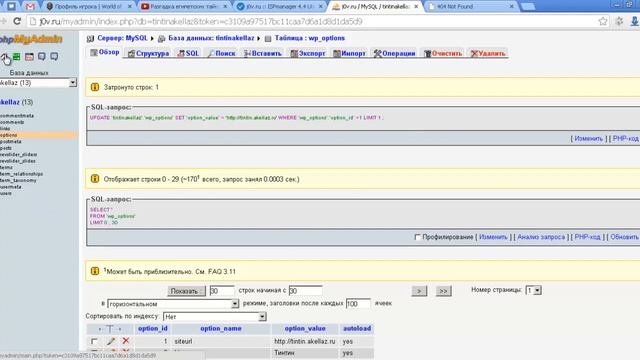This screenshot has height=360, width=640.
Task: Open the Операции tab
Action: [x=394, y=53]
